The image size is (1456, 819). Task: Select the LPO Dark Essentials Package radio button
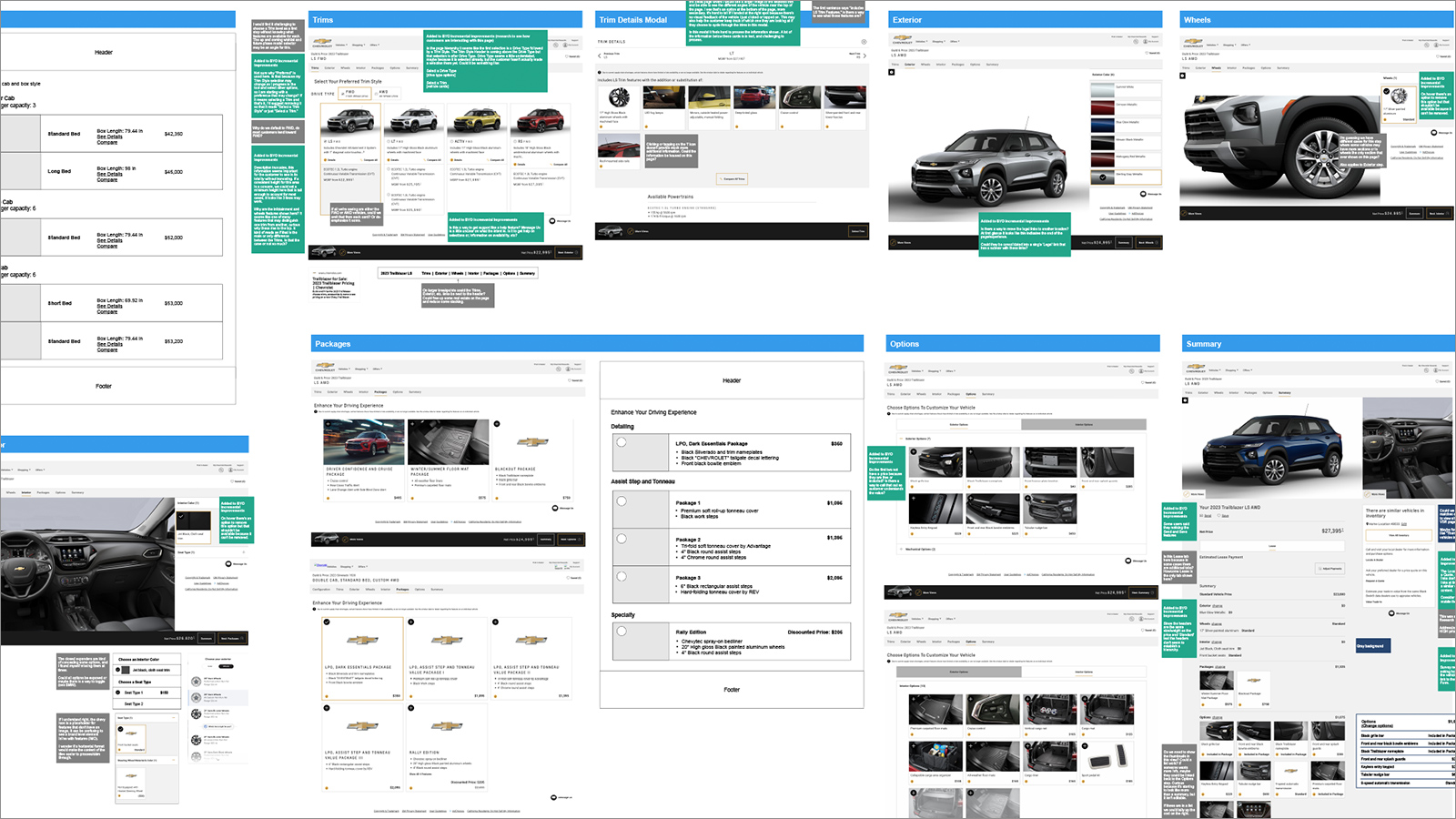pos(622,443)
